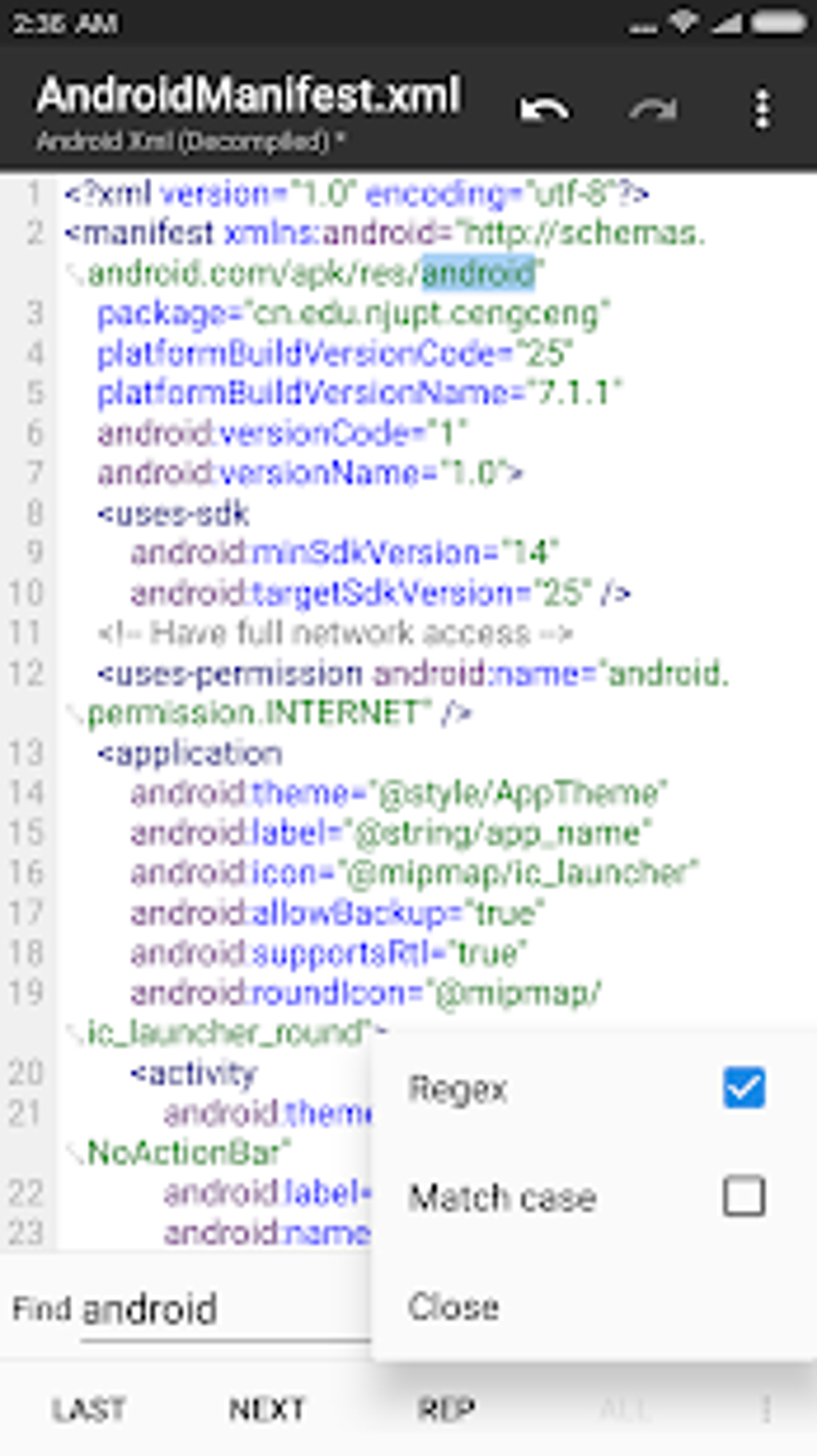Image resolution: width=817 pixels, height=1456 pixels.
Task: Tap android:icon="@mipmap/ic_launcher" line
Action: coord(415,873)
